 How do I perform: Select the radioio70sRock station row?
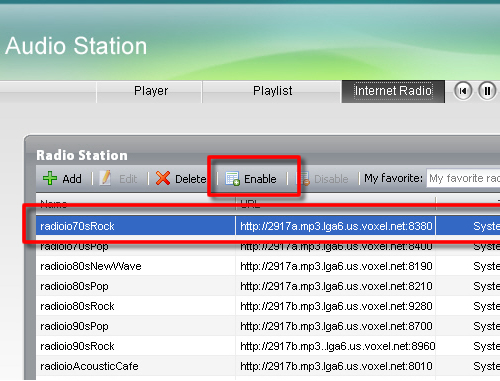pyautogui.click(x=268, y=226)
